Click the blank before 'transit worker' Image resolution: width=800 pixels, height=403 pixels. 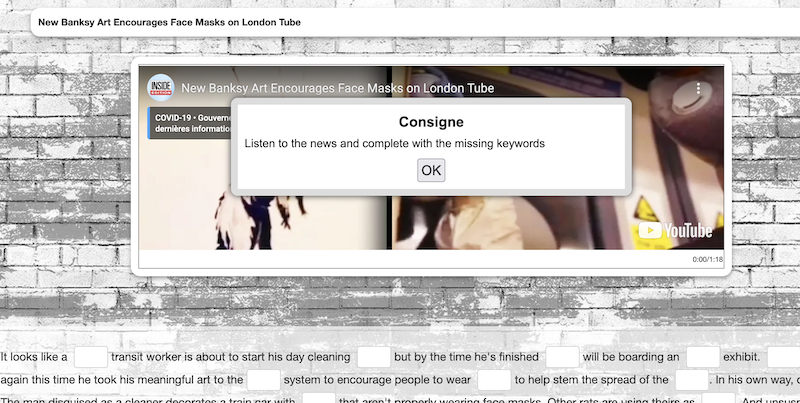[91, 357]
